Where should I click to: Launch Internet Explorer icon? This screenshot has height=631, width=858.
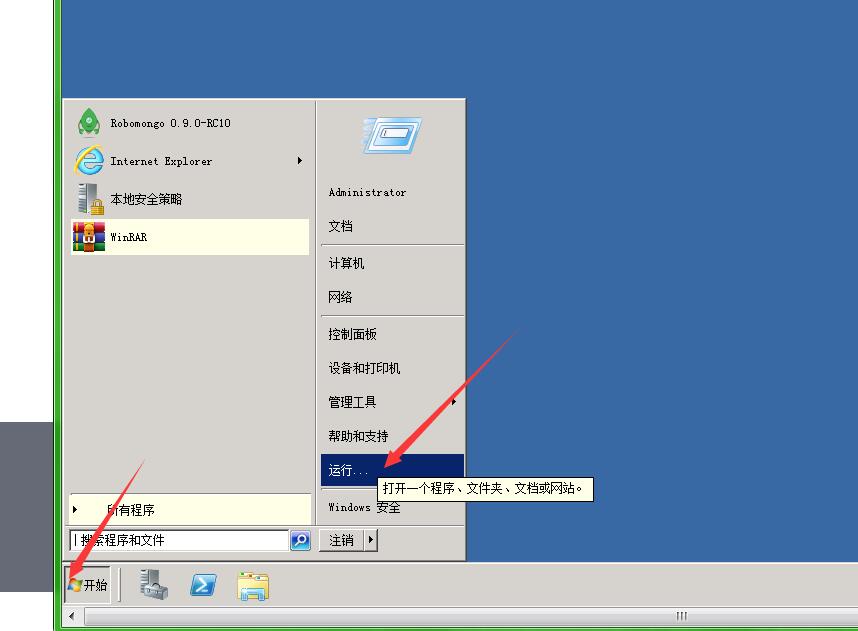(x=89, y=161)
